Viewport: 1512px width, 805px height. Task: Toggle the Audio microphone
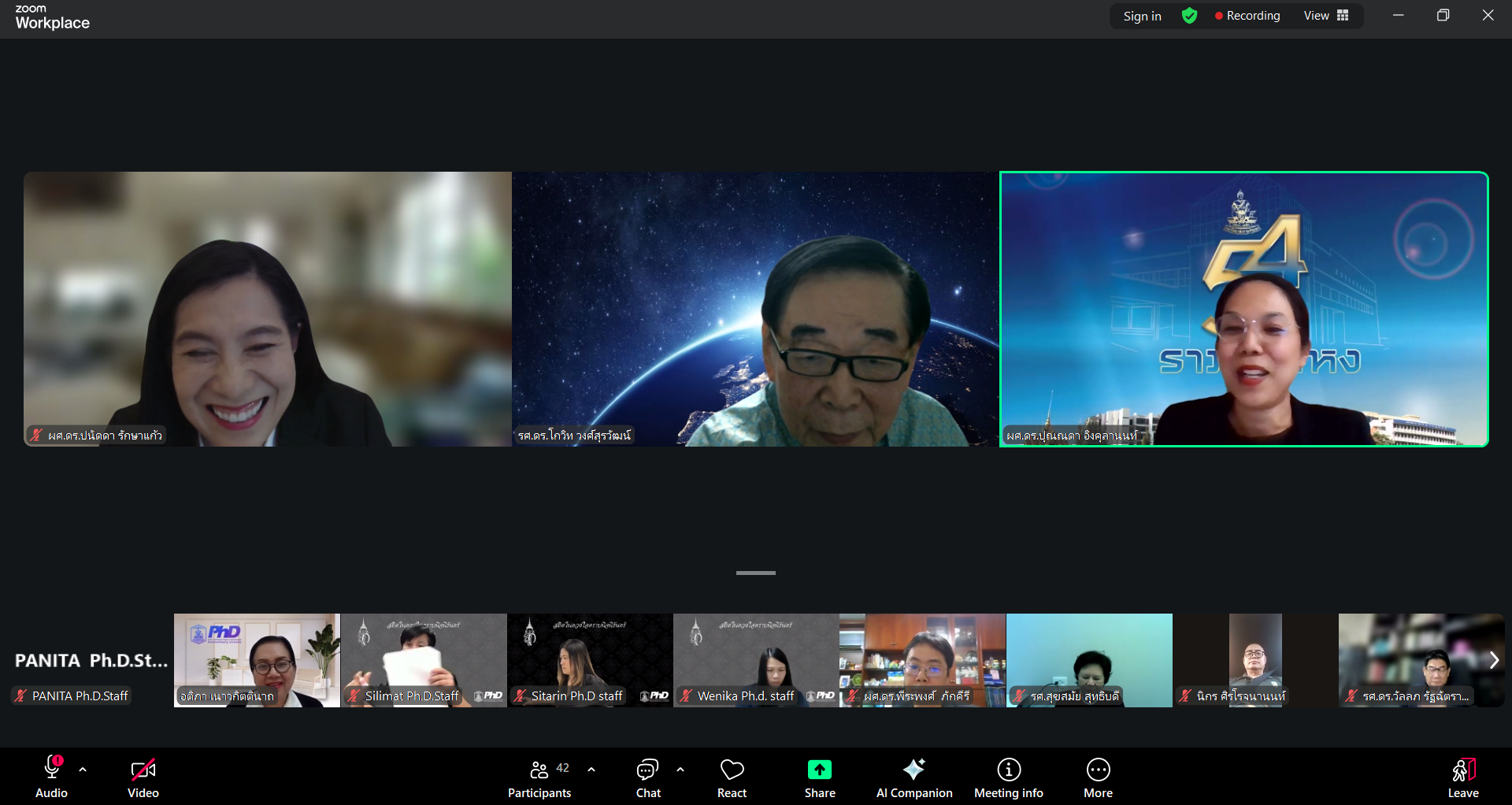tap(52, 777)
